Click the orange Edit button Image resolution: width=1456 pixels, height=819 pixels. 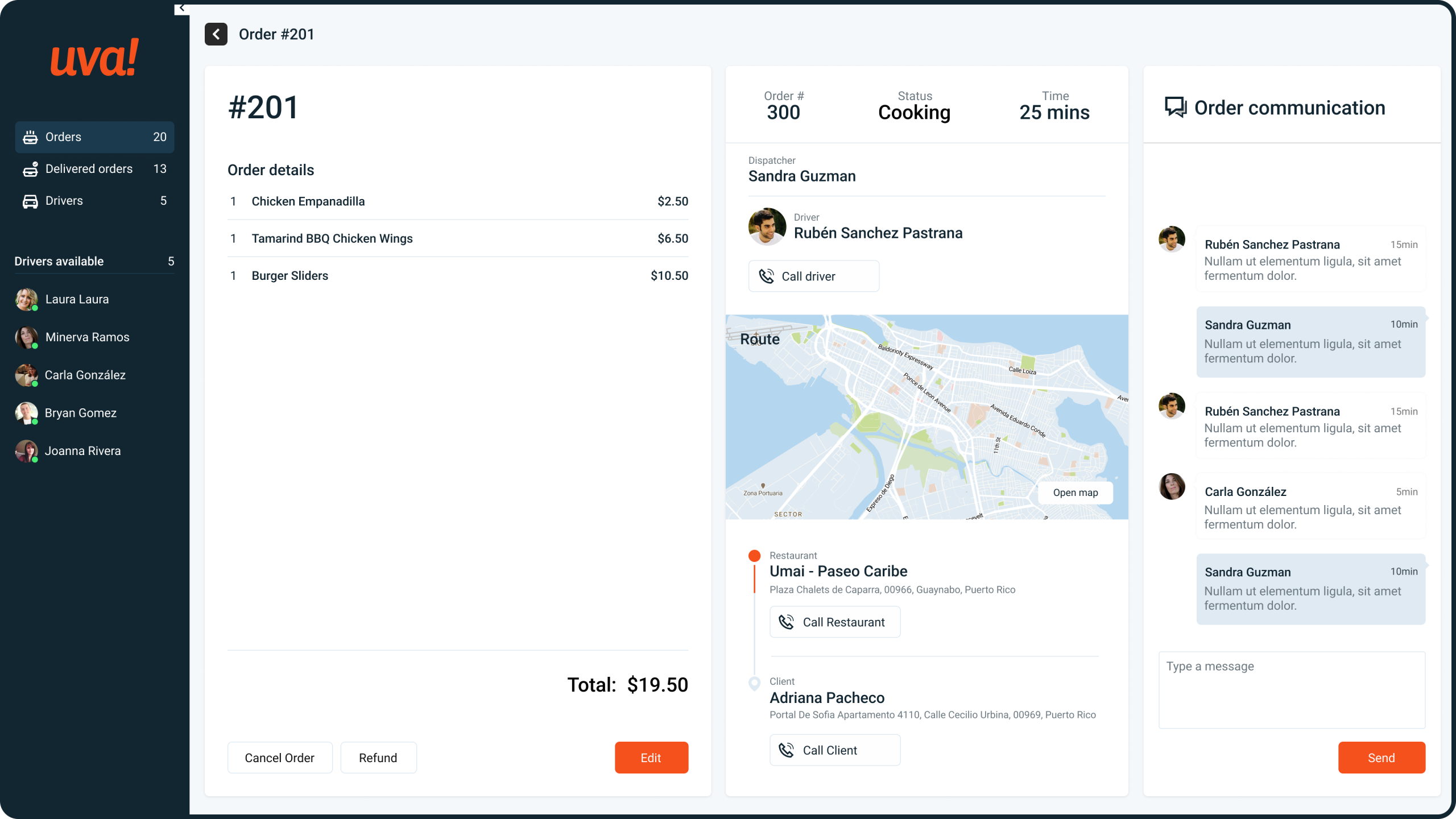click(x=651, y=758)
